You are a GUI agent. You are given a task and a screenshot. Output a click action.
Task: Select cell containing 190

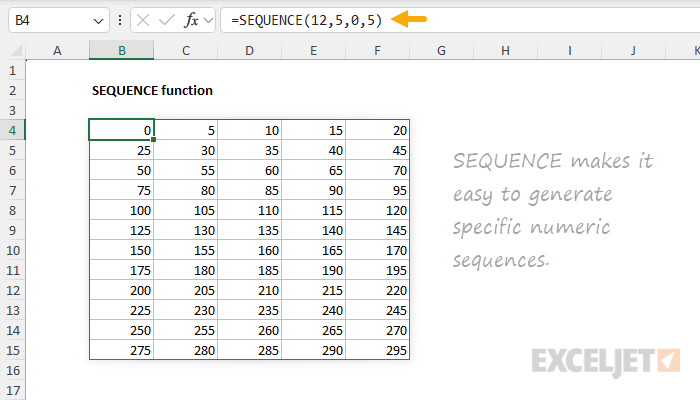pos(313,270)
